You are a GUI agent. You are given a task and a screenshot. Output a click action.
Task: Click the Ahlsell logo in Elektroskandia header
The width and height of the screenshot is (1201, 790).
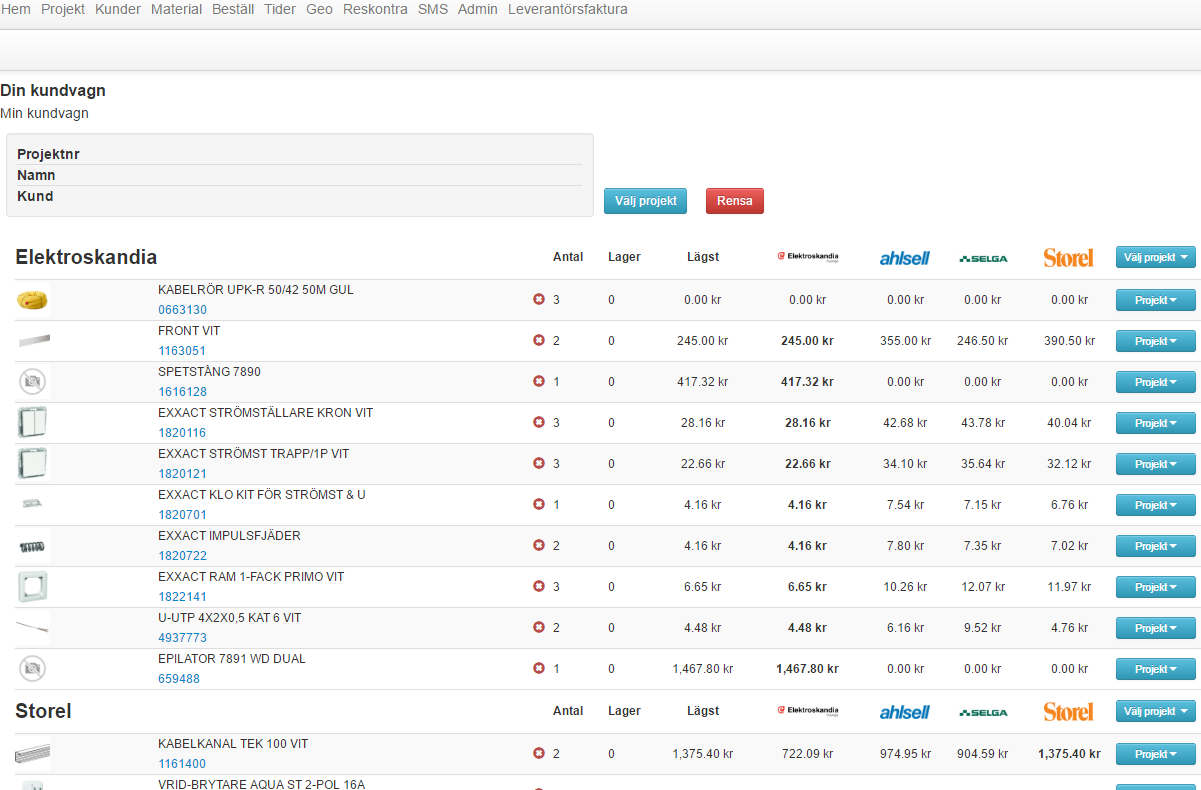(904, 258)
